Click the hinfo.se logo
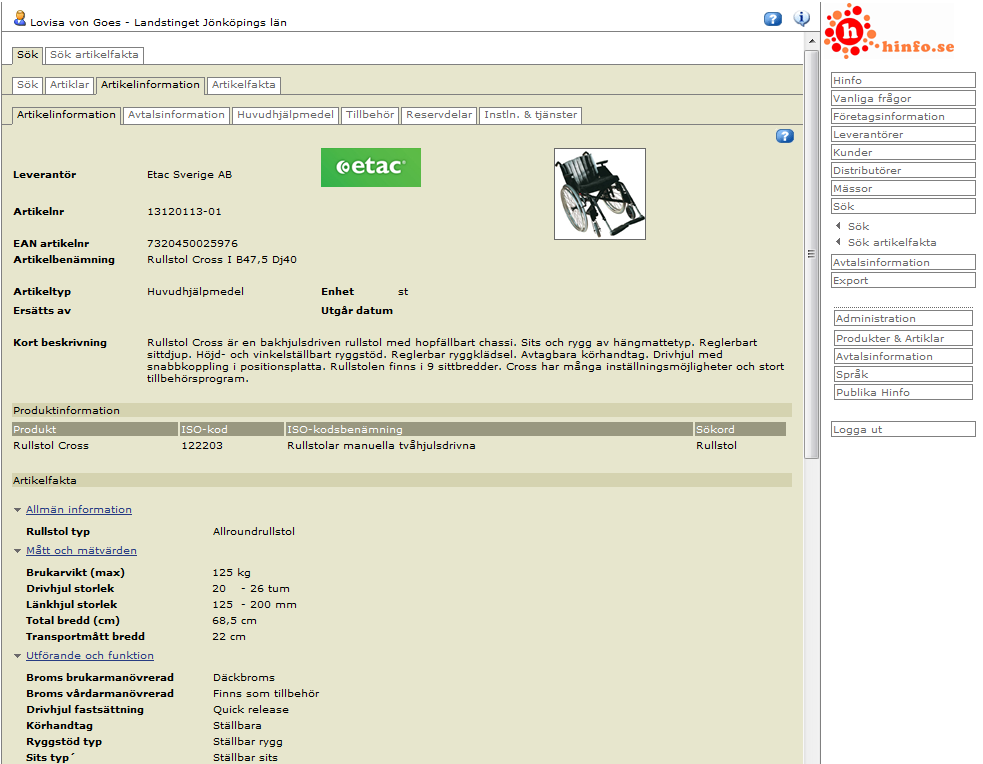The width and height of the screenshot is (983, 764). [x=889, y=31]
